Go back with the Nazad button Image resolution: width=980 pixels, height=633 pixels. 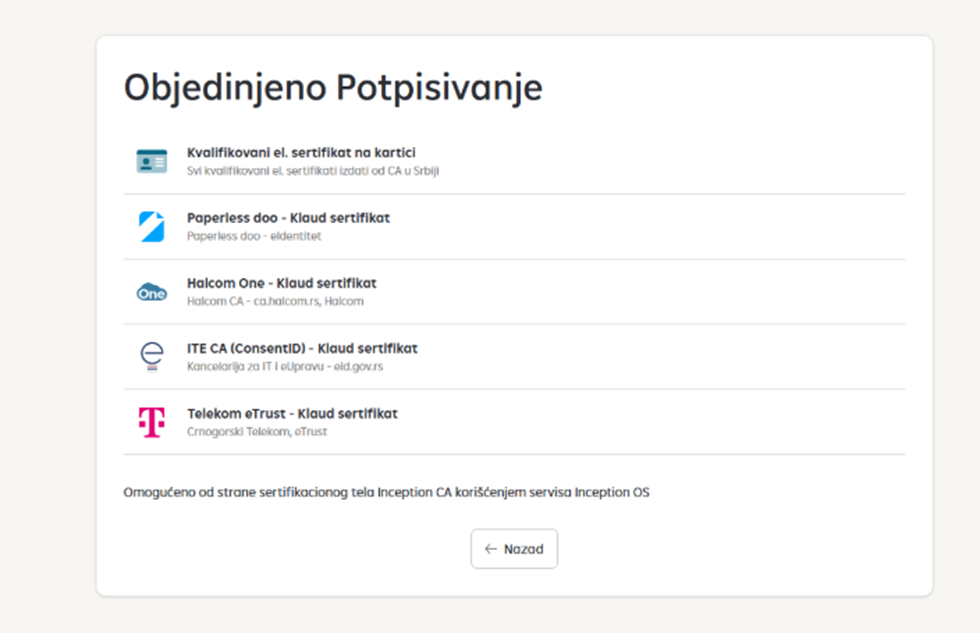(514, 549)
